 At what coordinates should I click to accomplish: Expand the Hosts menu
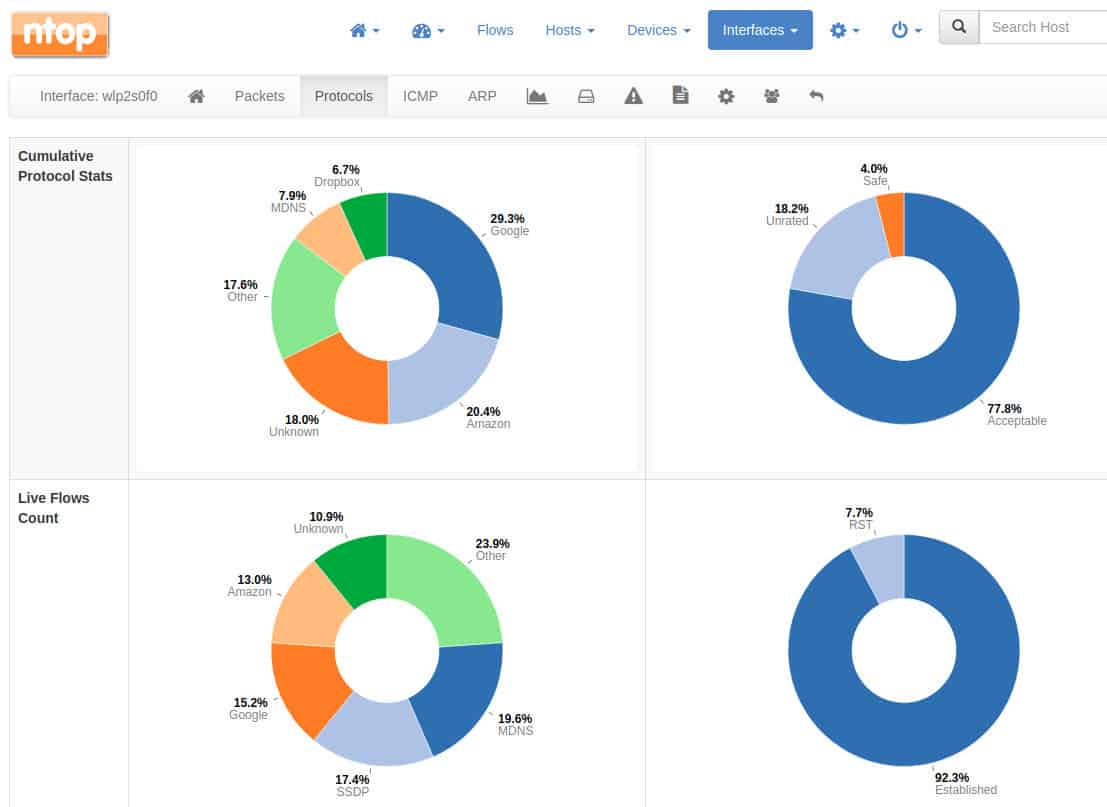pyautogui.click(x=570, y=30)
